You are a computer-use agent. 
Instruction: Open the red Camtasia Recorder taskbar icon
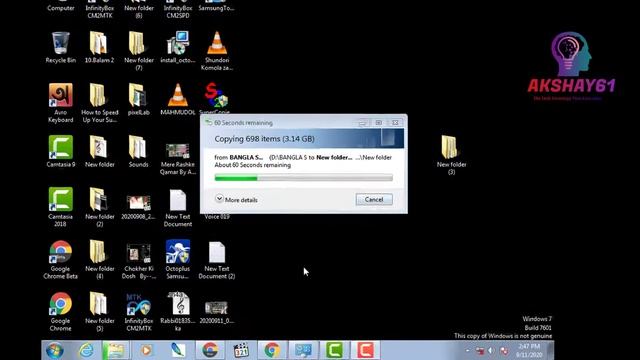(x=365, y=350)
